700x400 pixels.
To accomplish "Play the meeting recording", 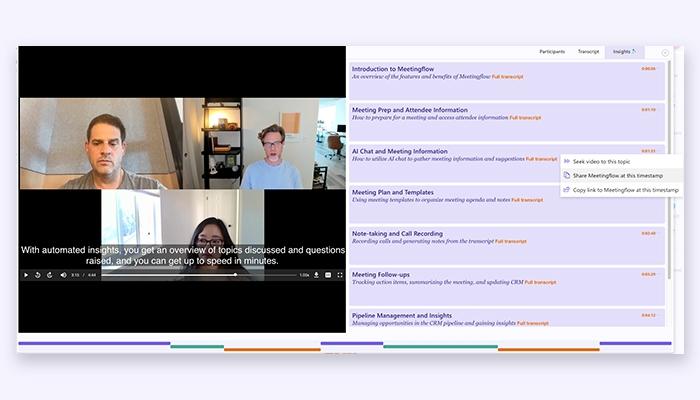I will [26, 275].
